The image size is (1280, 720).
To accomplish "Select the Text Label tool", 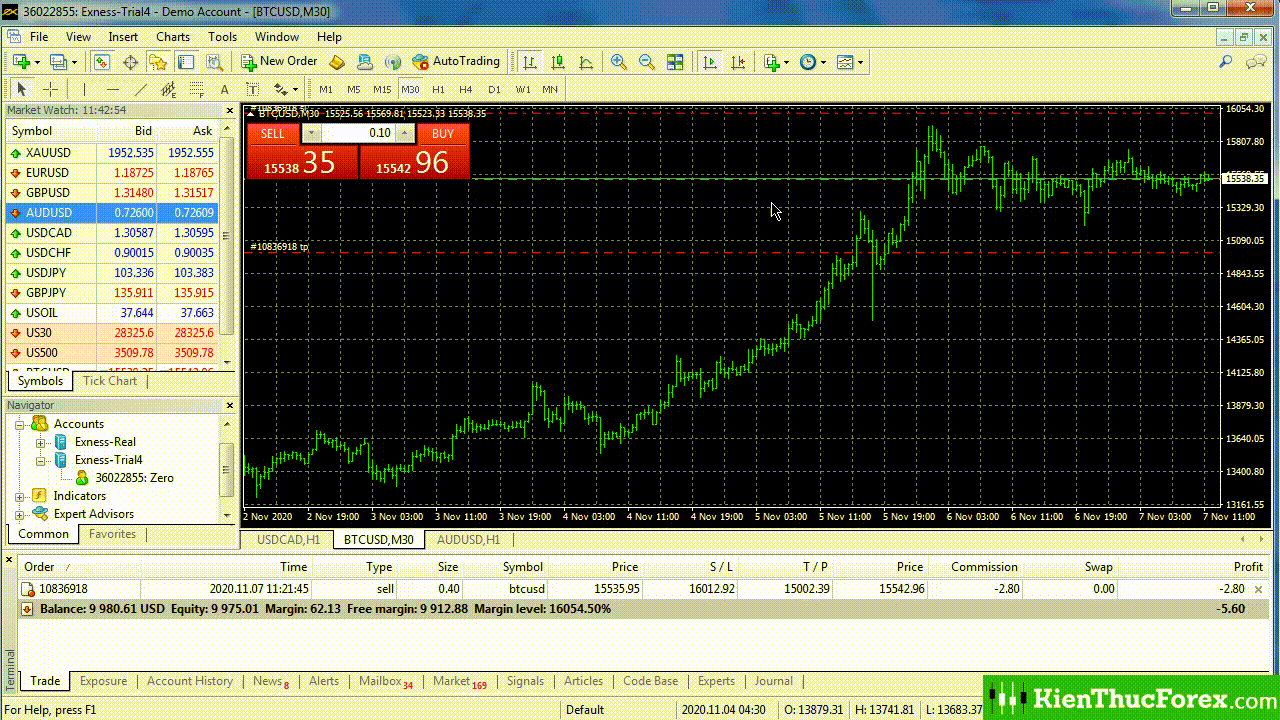I will pyautogui.click(x=252, y=89).
